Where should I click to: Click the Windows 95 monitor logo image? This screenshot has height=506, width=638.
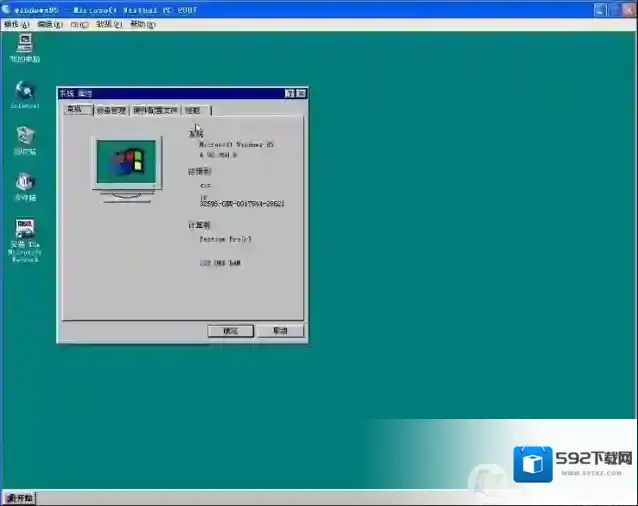point(126,165)
